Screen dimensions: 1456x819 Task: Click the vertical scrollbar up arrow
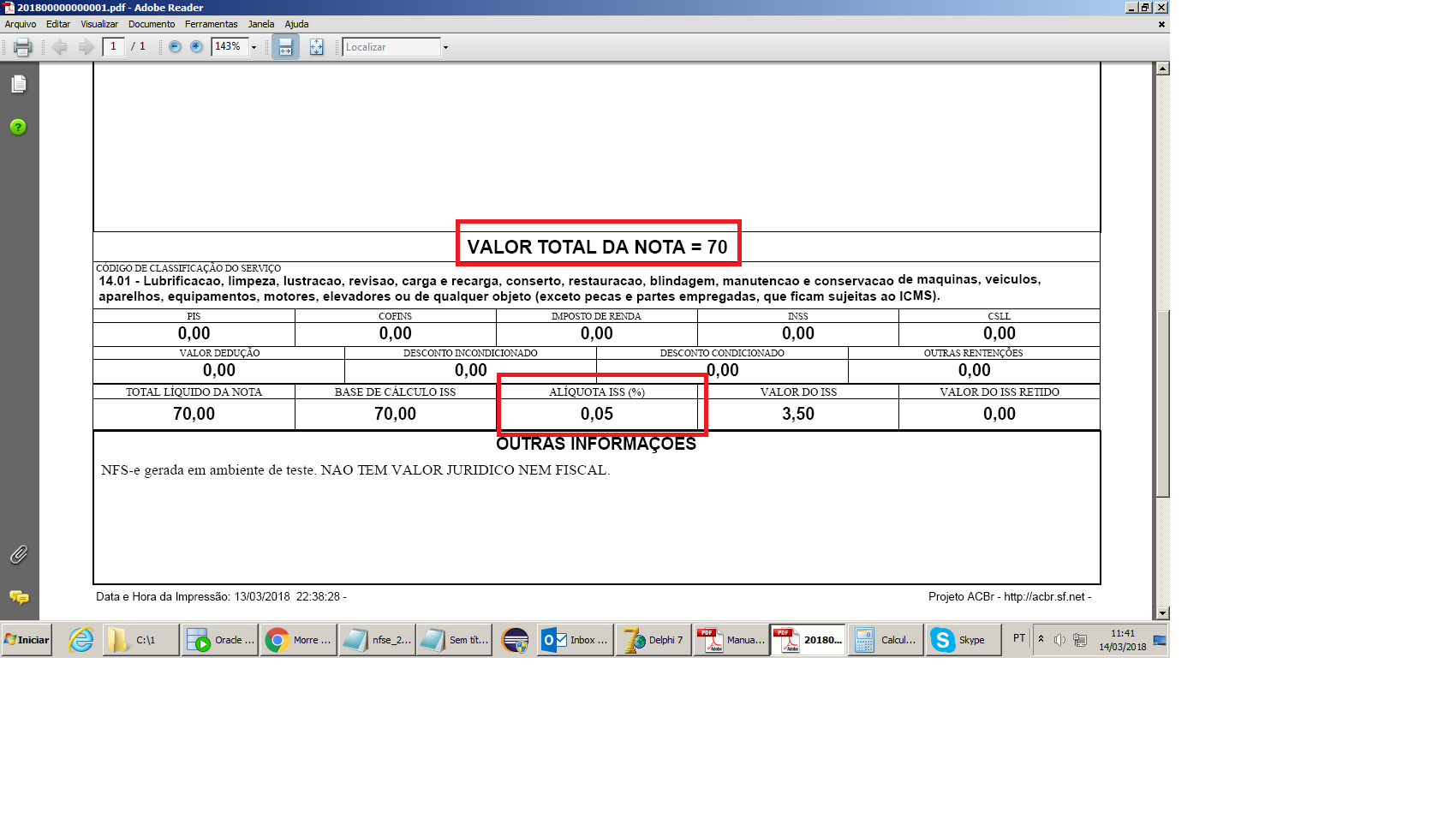[x=1162, y=69]
